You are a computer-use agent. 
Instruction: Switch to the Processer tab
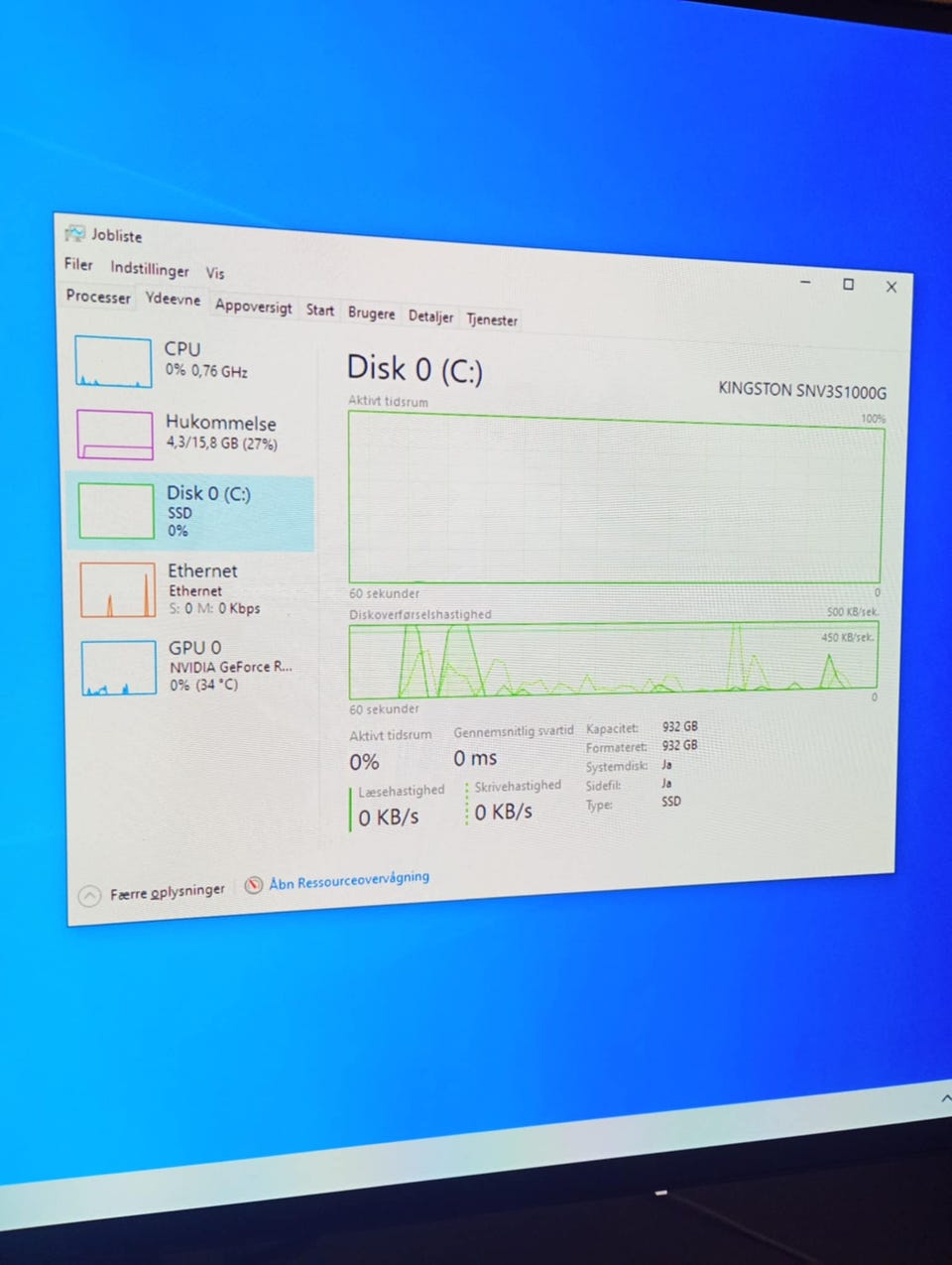tap(98, 296)
